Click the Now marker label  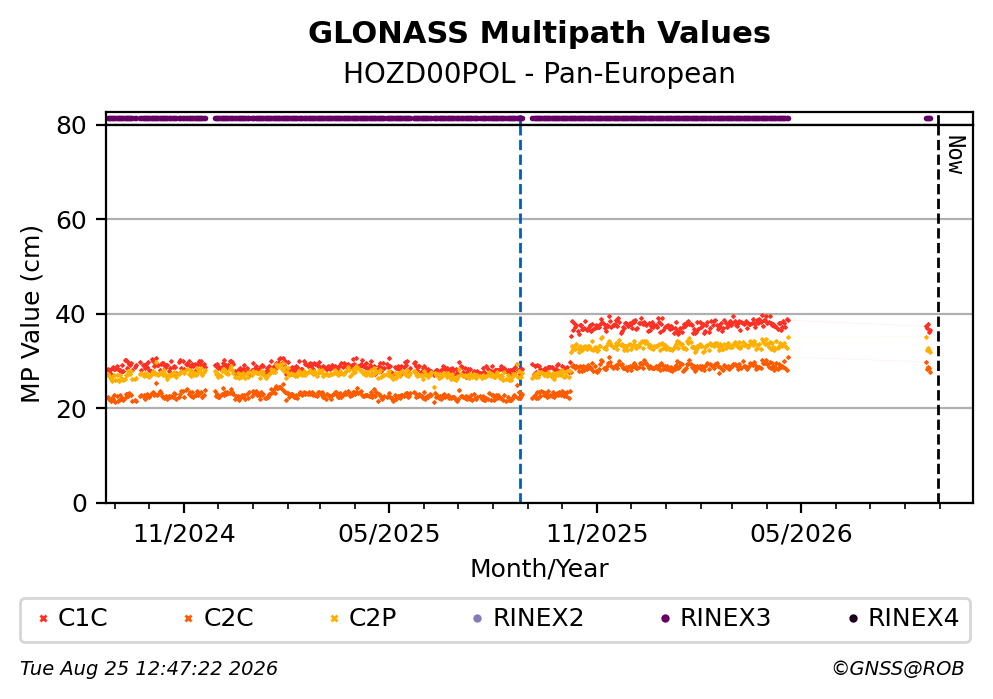(956, 155)
